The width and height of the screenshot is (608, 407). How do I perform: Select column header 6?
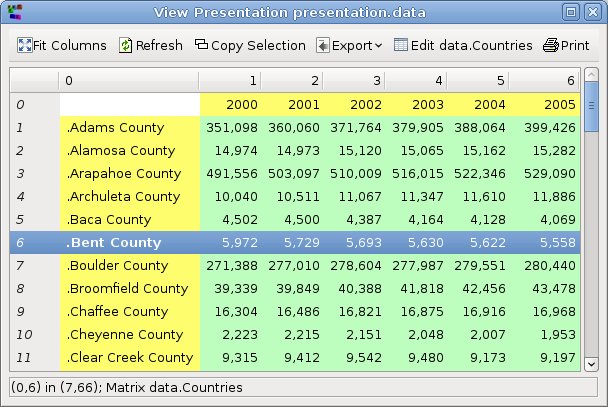click(x=544, y=81)
